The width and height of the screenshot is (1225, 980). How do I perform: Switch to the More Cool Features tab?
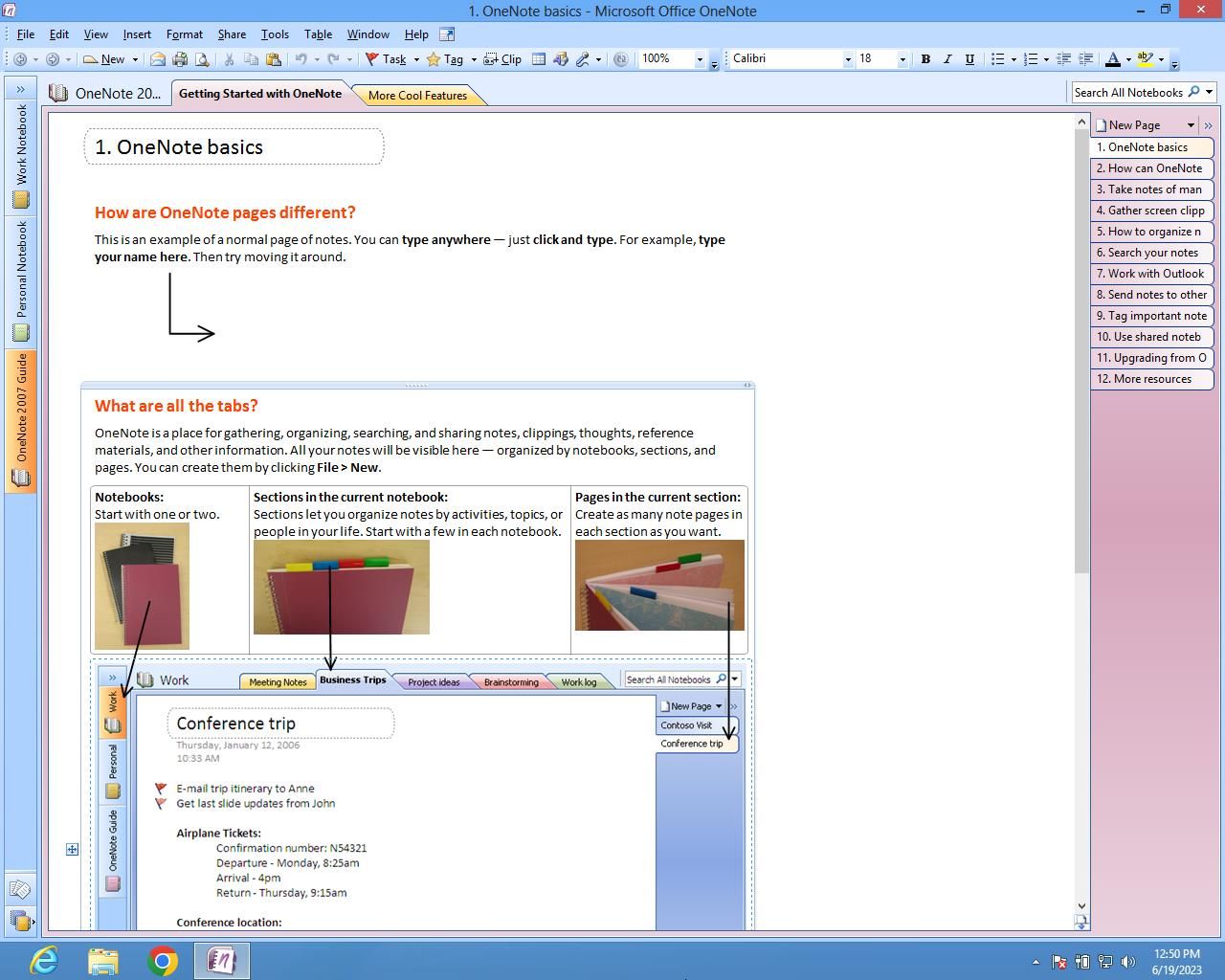click(417, 96)
